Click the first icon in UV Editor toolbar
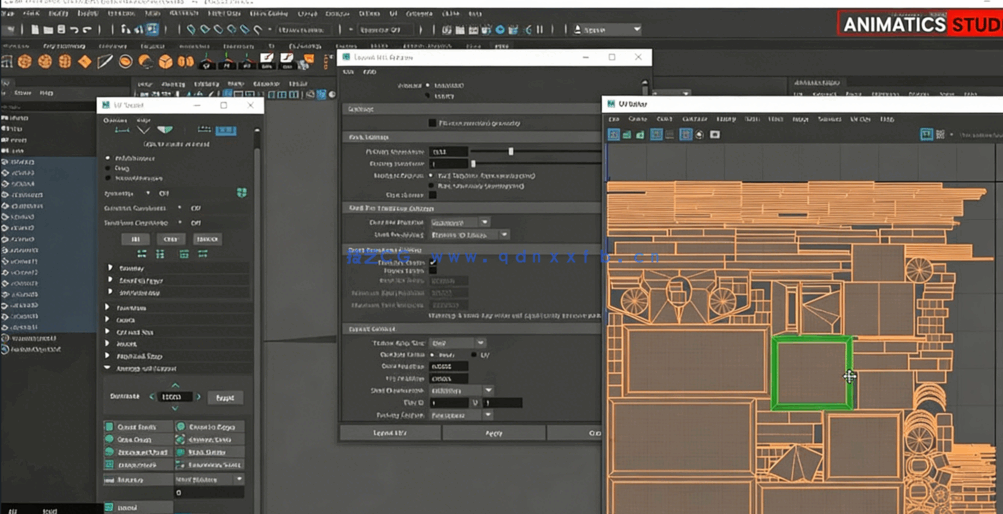 coord(614,134)
